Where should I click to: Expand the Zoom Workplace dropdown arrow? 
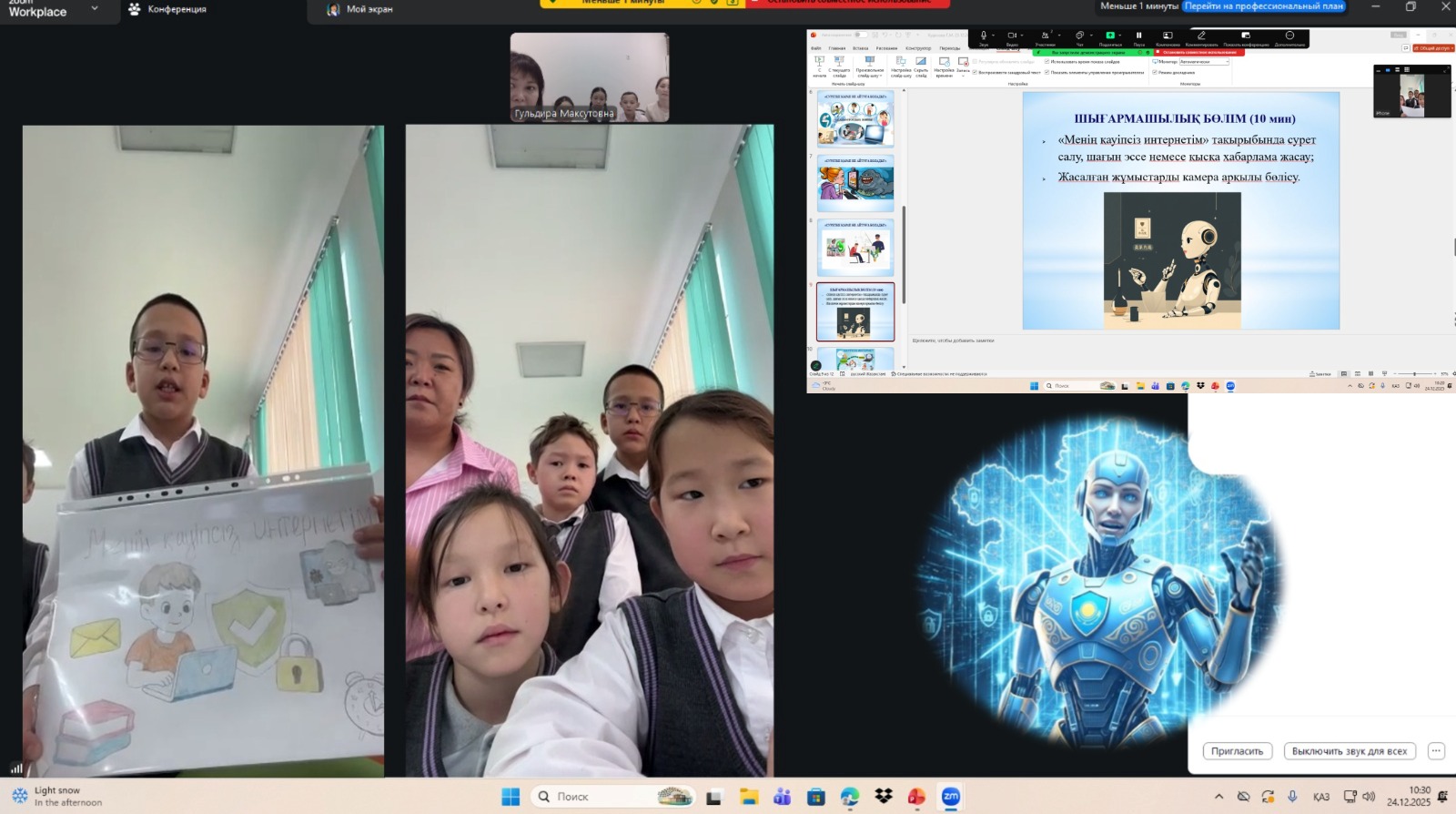[95, 9]
